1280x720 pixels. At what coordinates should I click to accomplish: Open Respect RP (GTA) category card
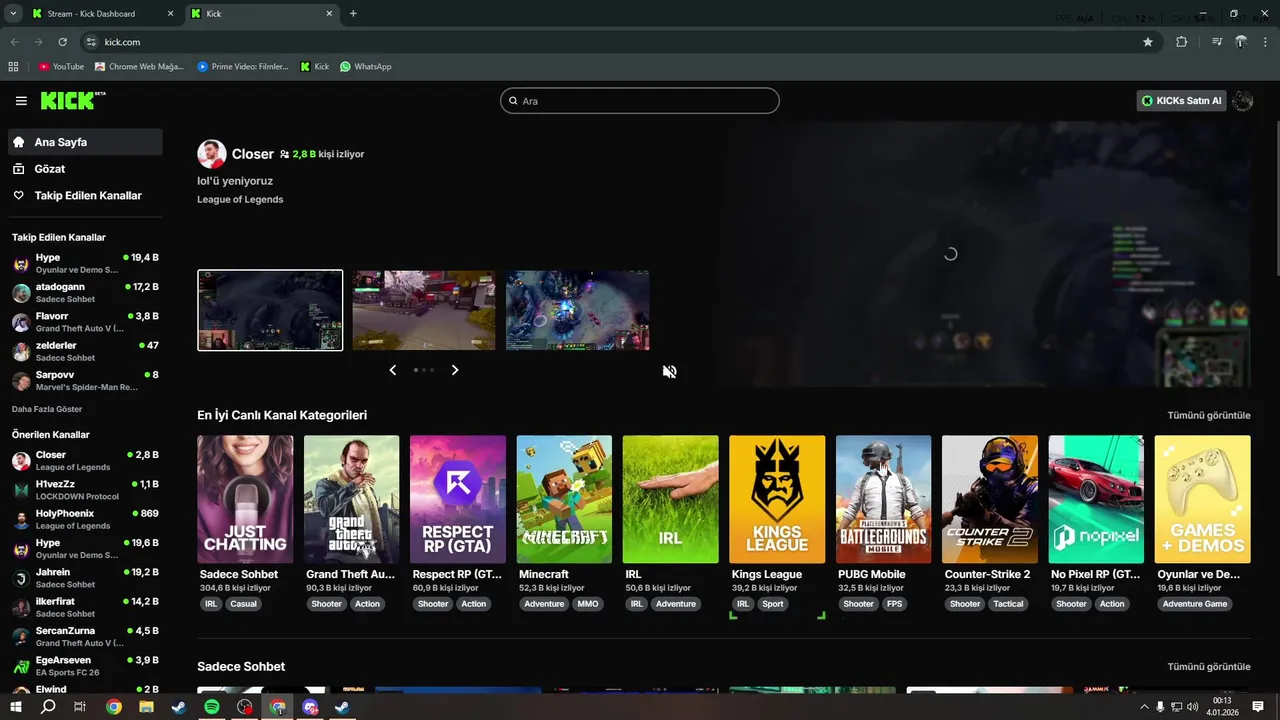[x=458, y=499]
